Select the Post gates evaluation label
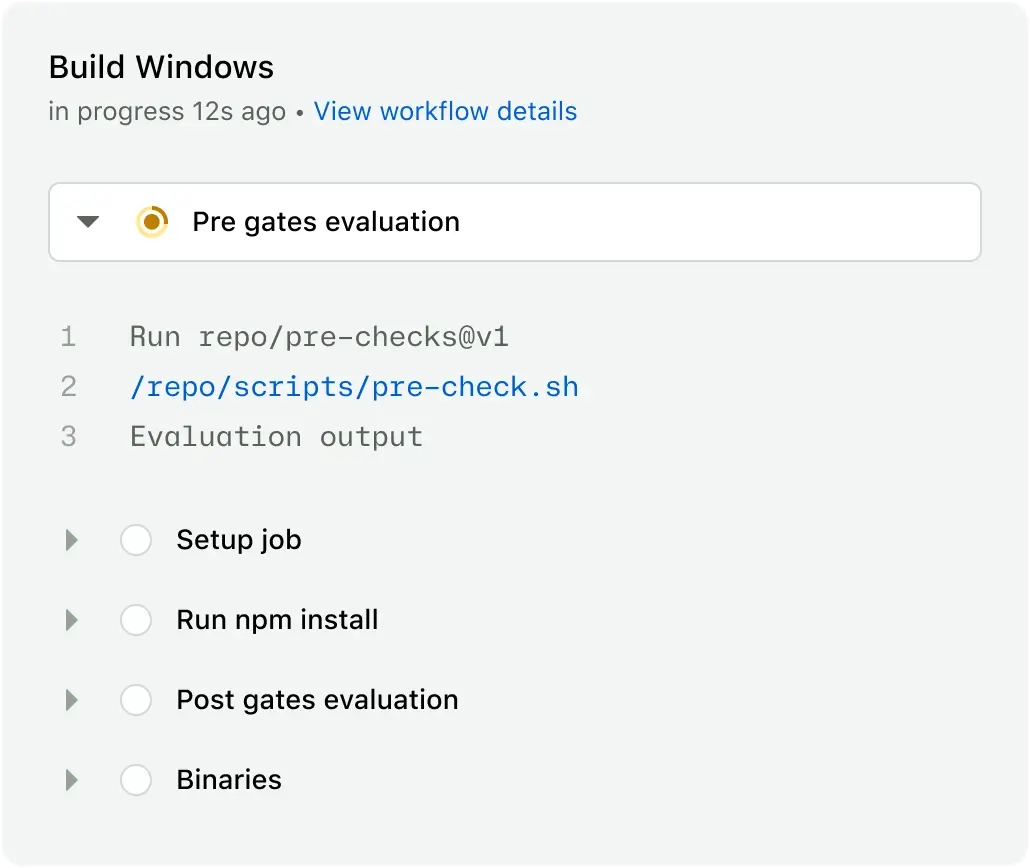 tap(317, 700)
